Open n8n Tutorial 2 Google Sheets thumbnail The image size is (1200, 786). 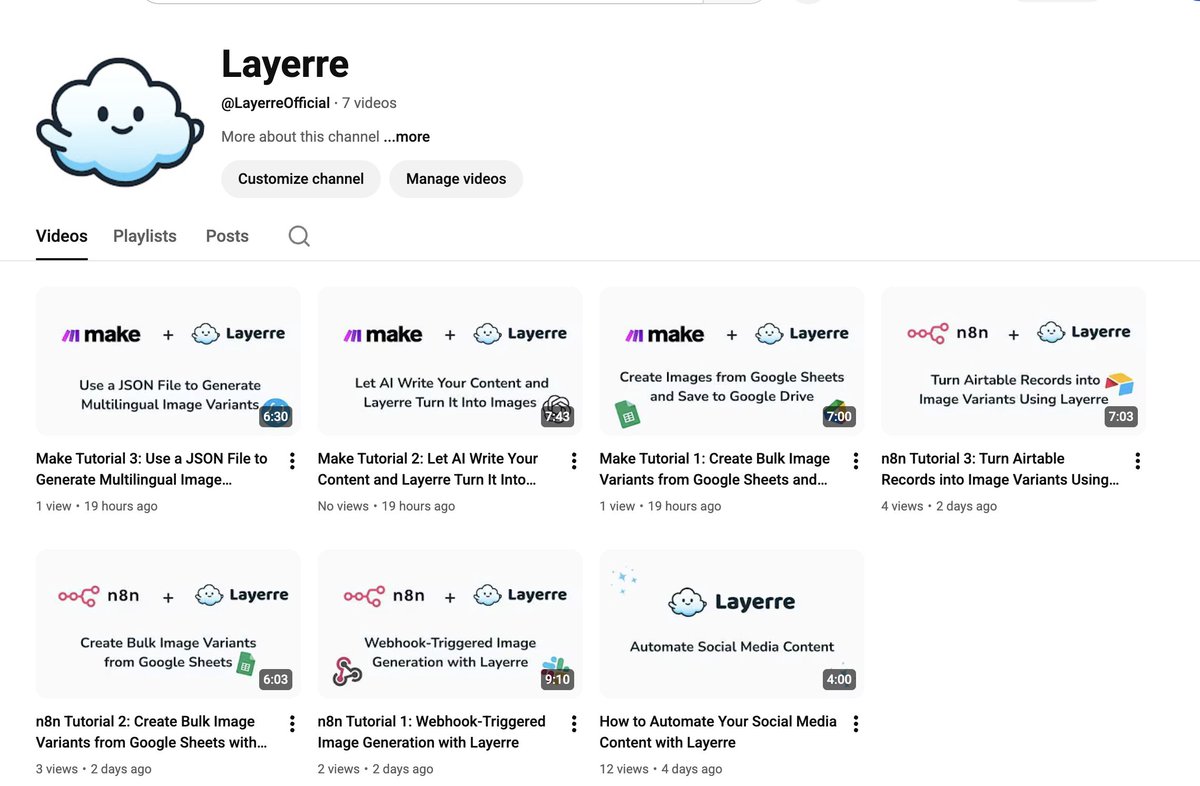click(168, 624)
